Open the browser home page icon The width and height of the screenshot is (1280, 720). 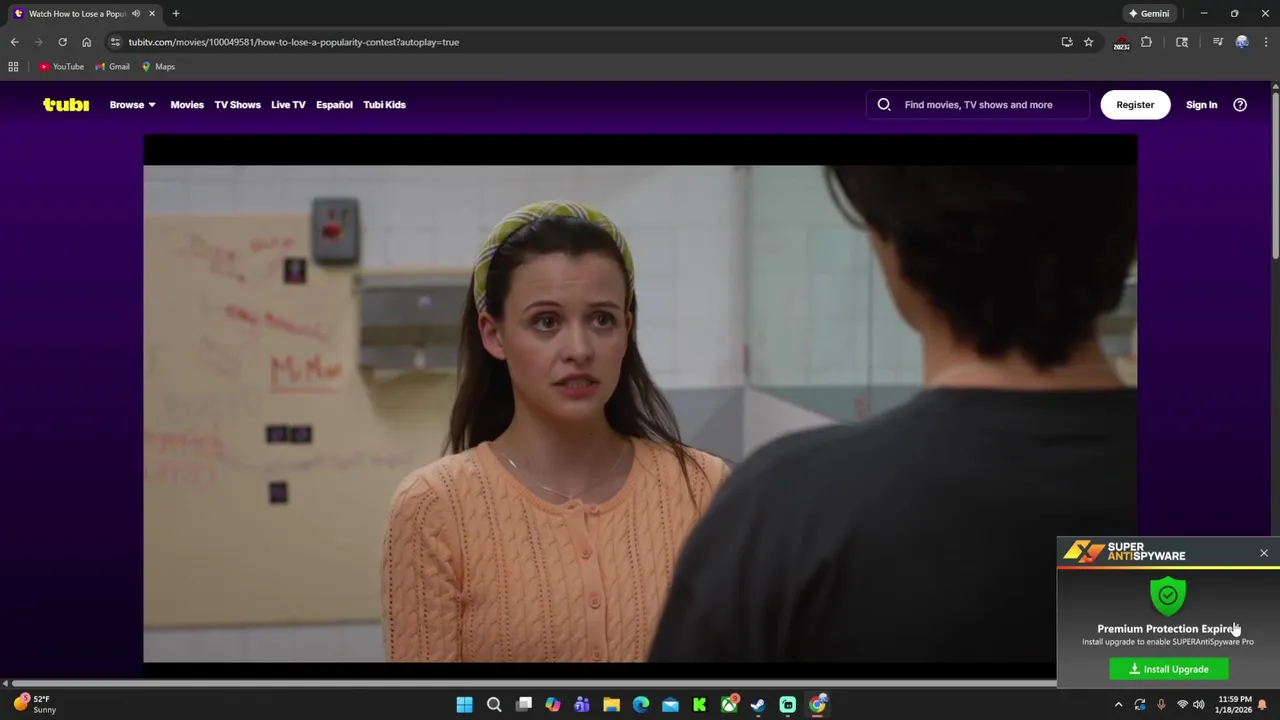click(86, 42)
